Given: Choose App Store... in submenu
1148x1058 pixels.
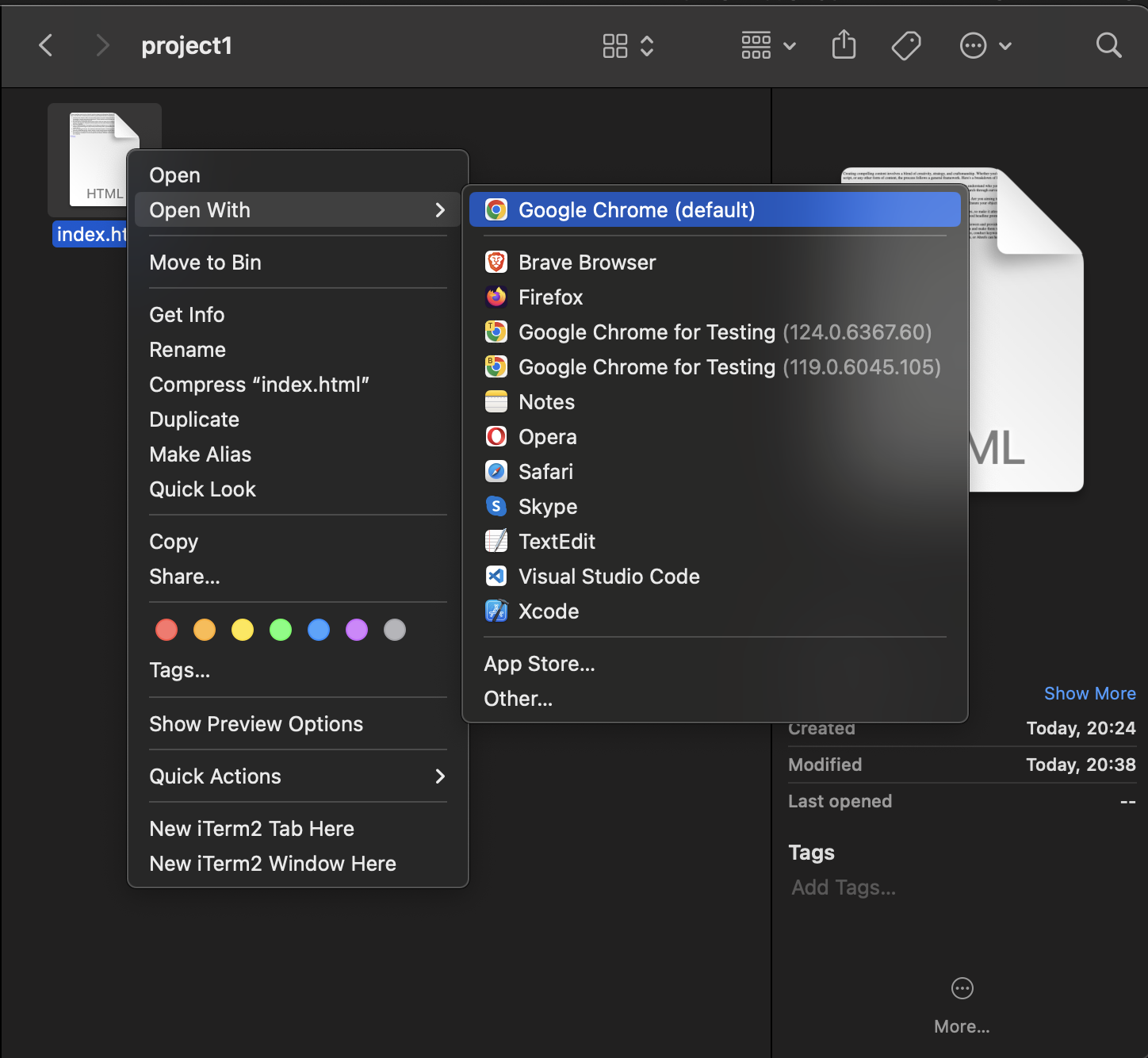Looking at the screenshot, I should (715, 664).
